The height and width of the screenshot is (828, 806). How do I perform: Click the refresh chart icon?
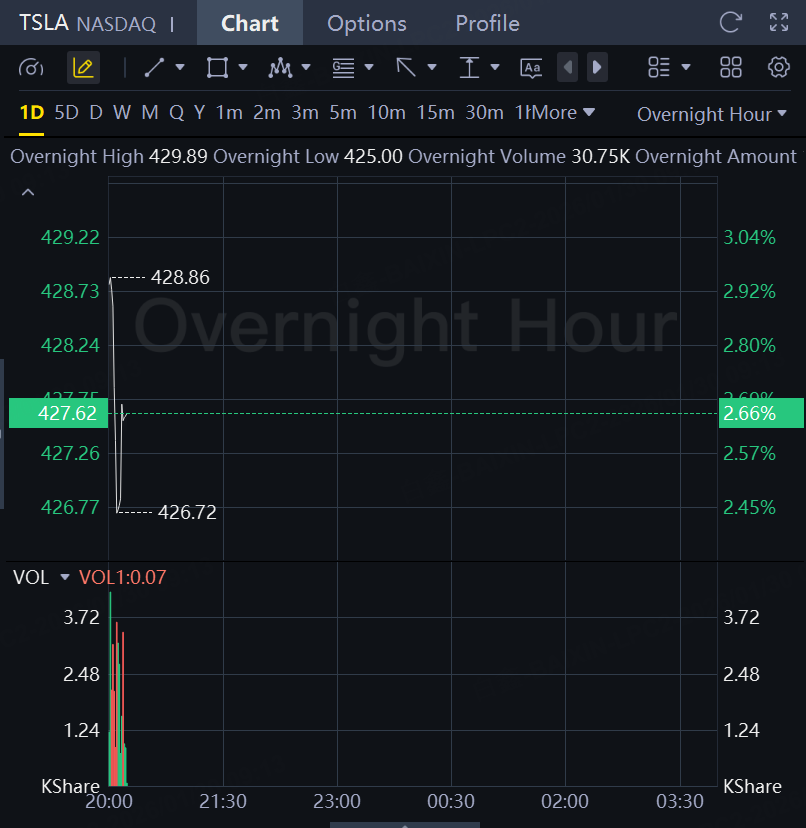tap(731, 22)
